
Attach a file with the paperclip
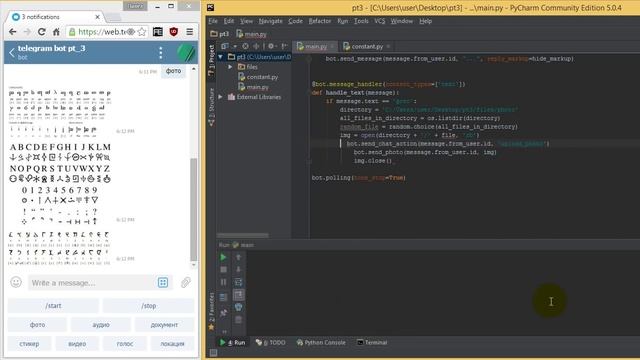click(x=186, y=282)
